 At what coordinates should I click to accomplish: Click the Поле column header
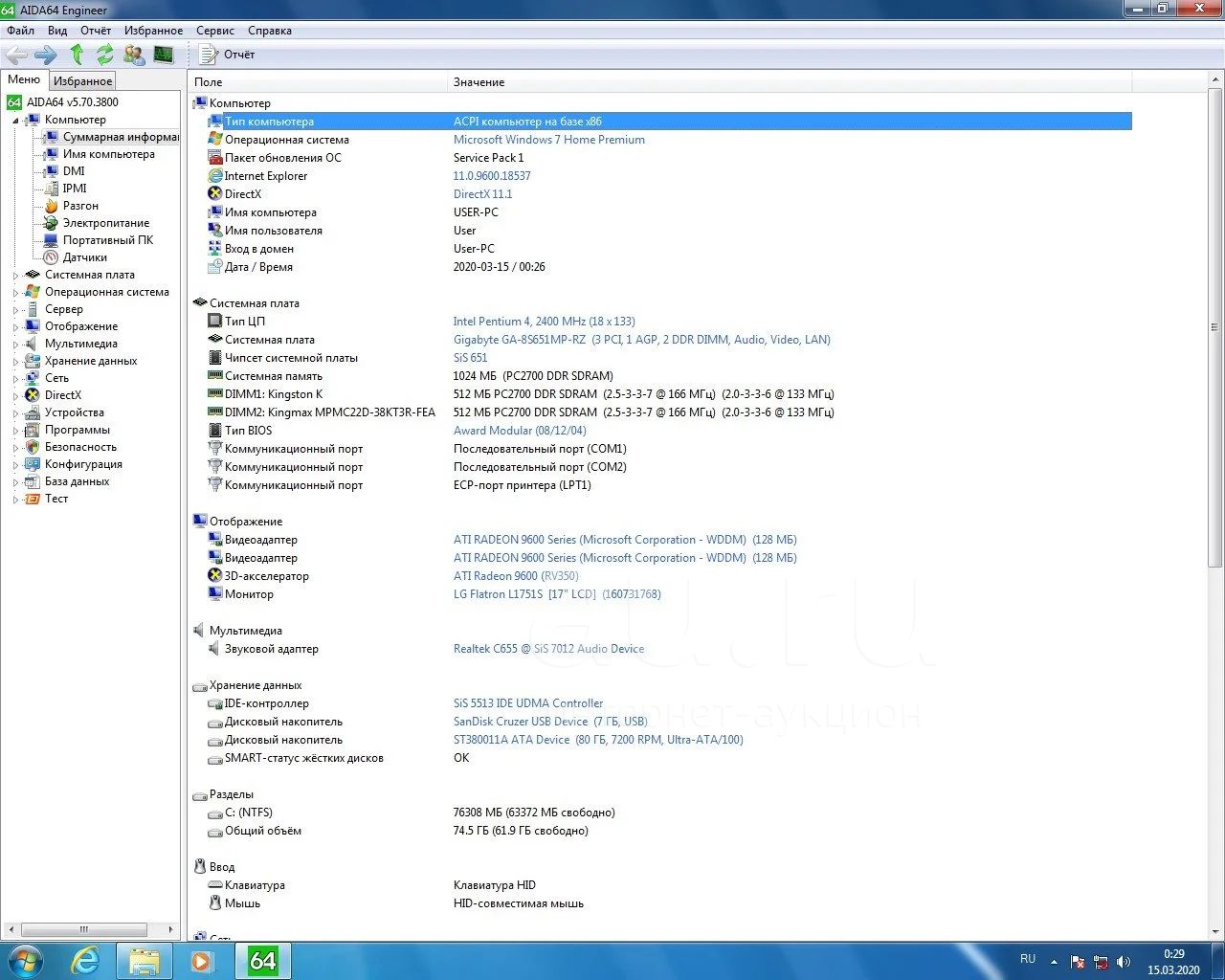tap(318, 82)
